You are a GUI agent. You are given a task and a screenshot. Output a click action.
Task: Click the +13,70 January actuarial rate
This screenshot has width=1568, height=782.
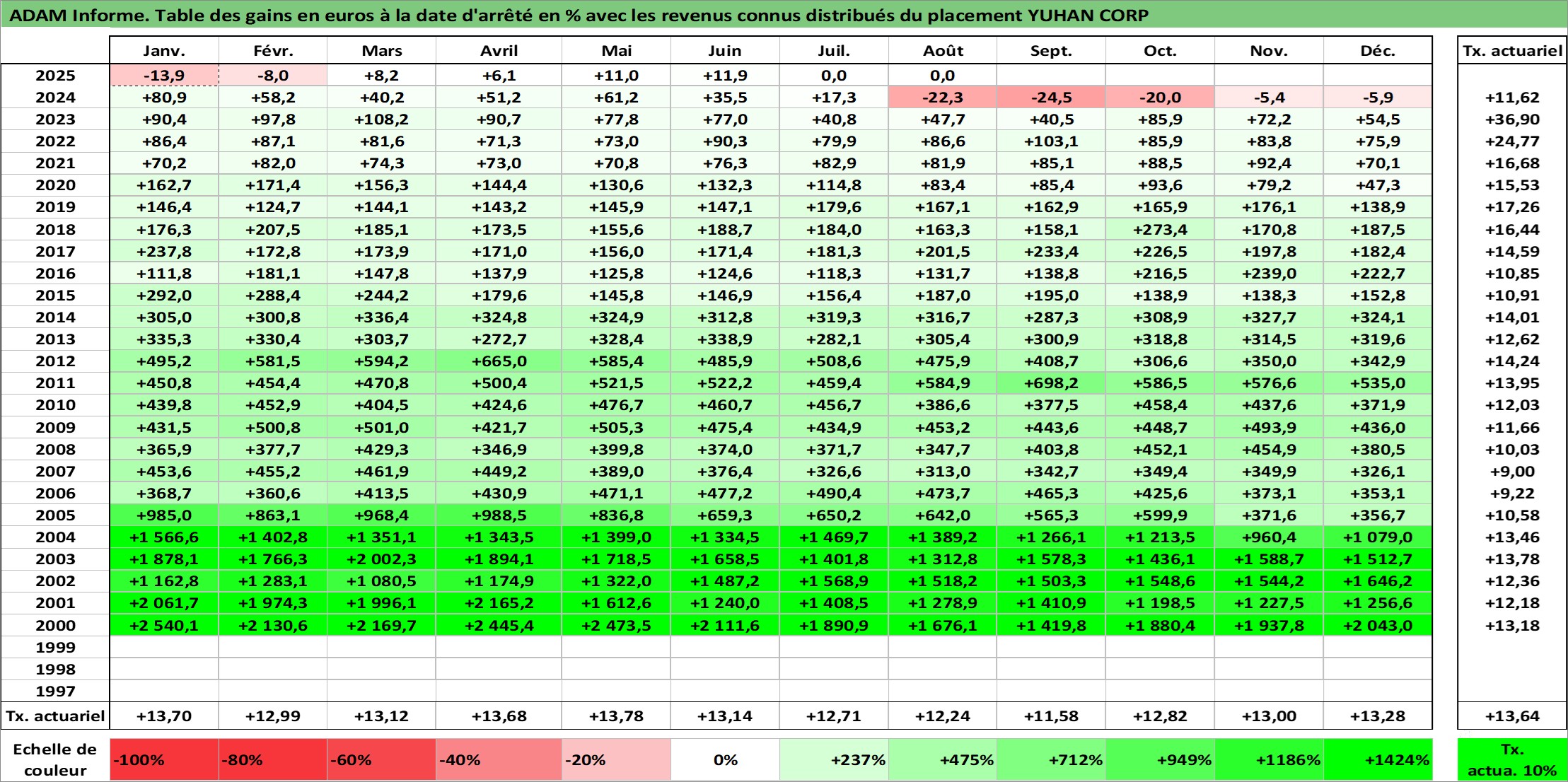(x=164, y=716)
